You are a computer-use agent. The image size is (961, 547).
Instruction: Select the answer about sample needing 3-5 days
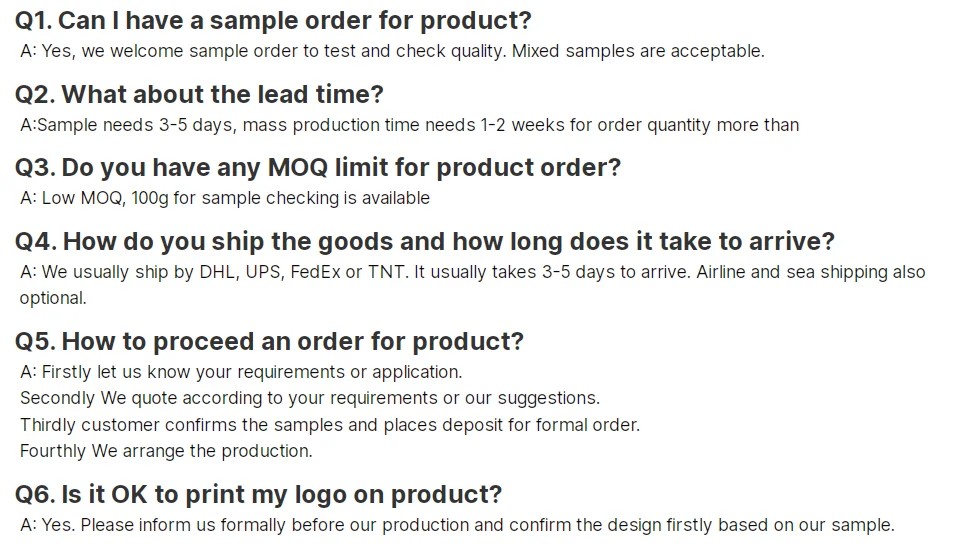click(409, 125)
